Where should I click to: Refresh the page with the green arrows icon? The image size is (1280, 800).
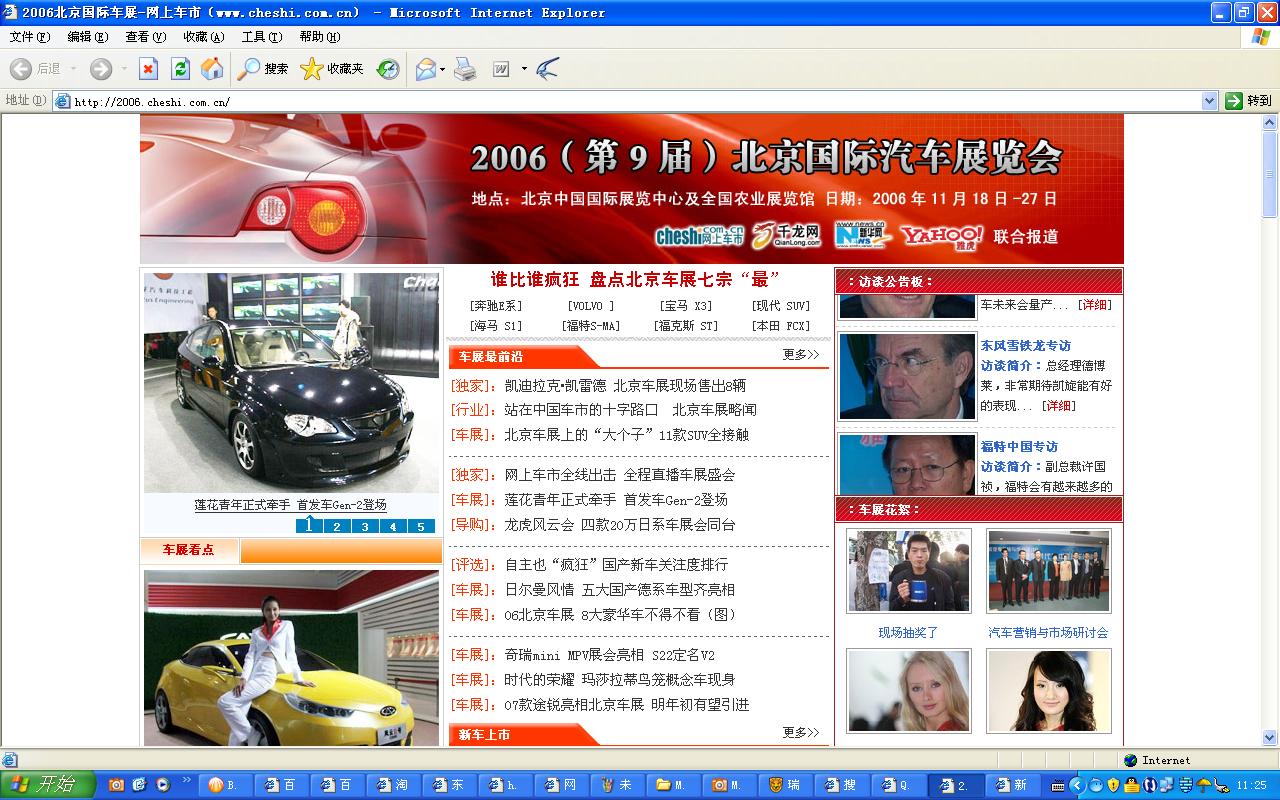tap(180, 68)
